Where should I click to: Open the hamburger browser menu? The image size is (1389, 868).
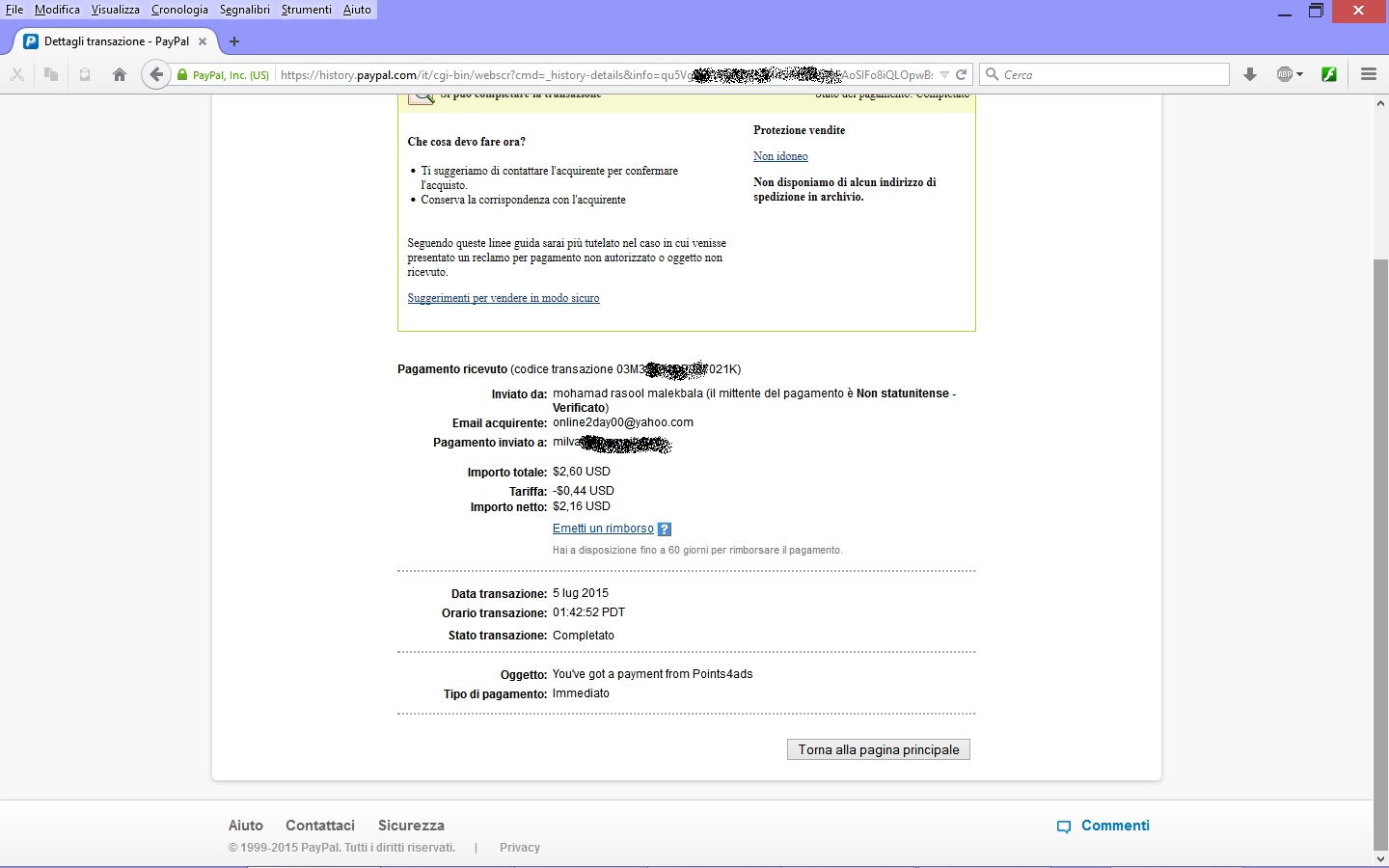tap(1368, 74)
